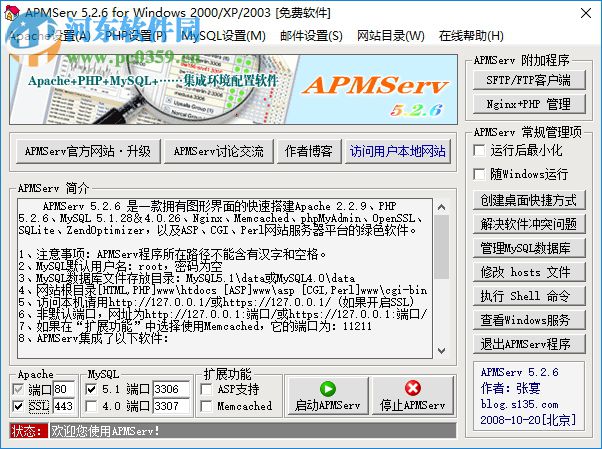Open the PHP设置(P) menu
Screen dimensions: 602x449
[136, 36]
